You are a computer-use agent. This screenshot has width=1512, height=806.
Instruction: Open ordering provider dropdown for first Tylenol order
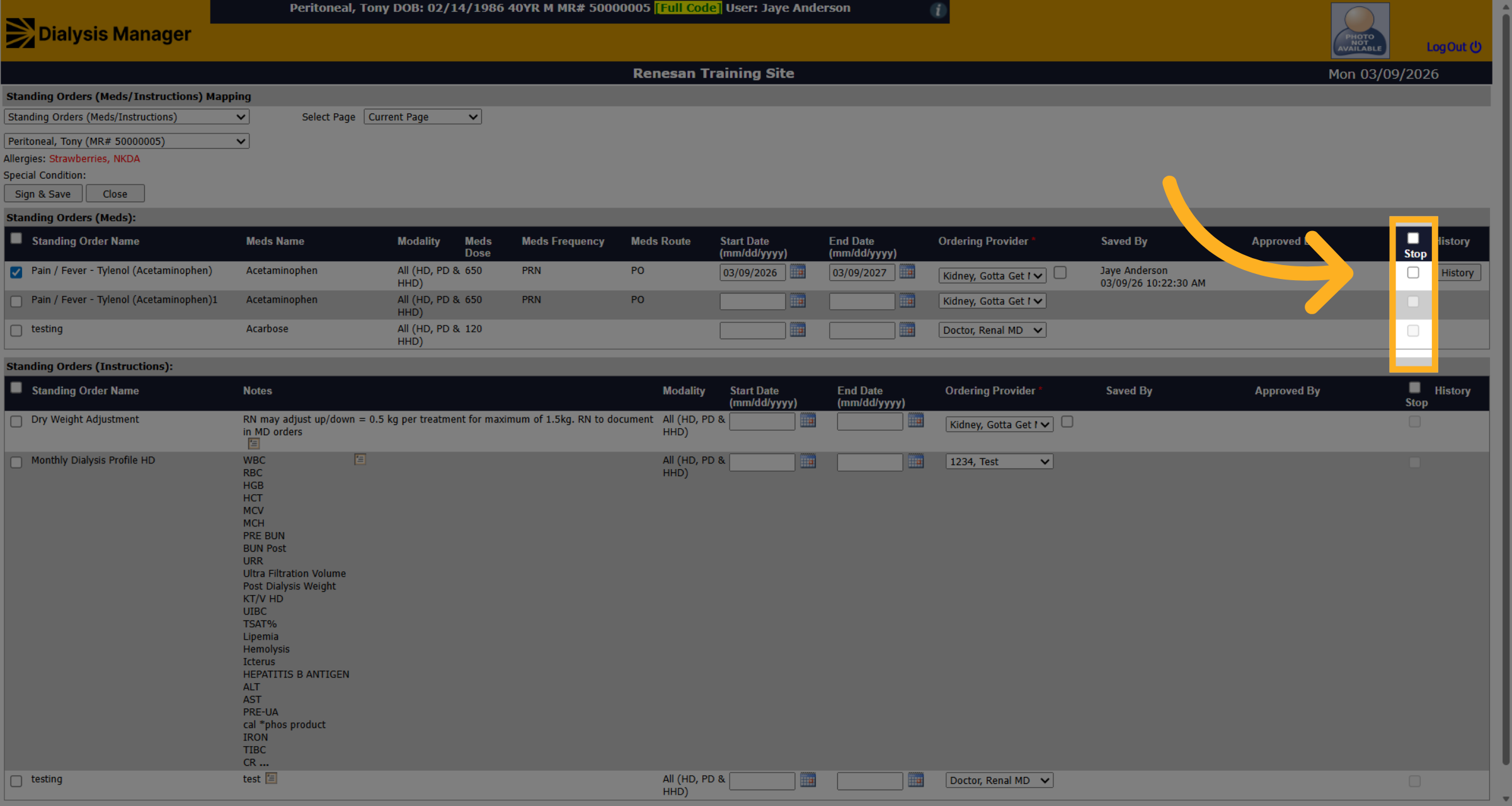(x=992, y=276)
